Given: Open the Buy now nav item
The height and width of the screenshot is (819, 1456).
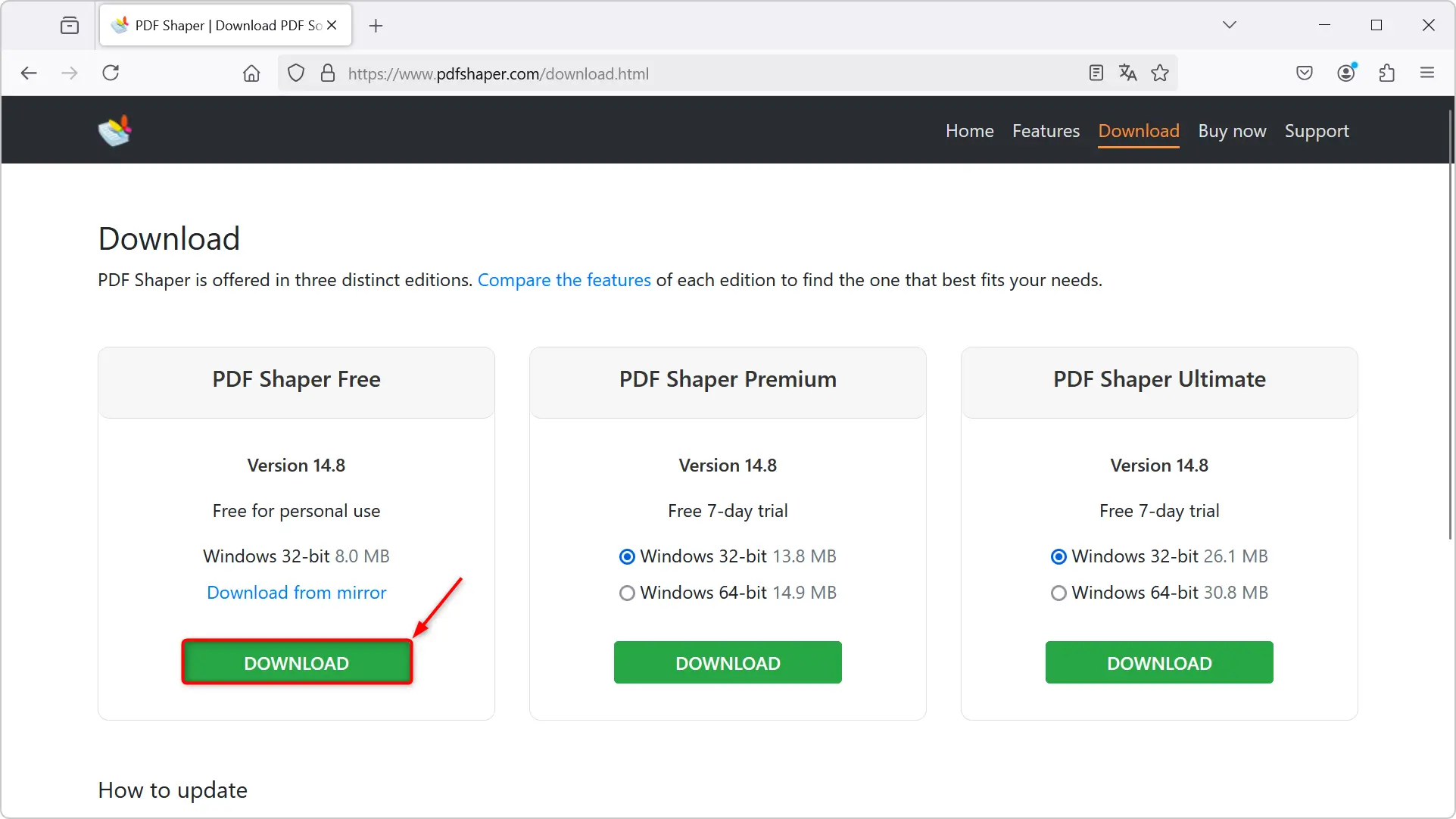Looking at the screenshot, I should [x=1232, y=131].
